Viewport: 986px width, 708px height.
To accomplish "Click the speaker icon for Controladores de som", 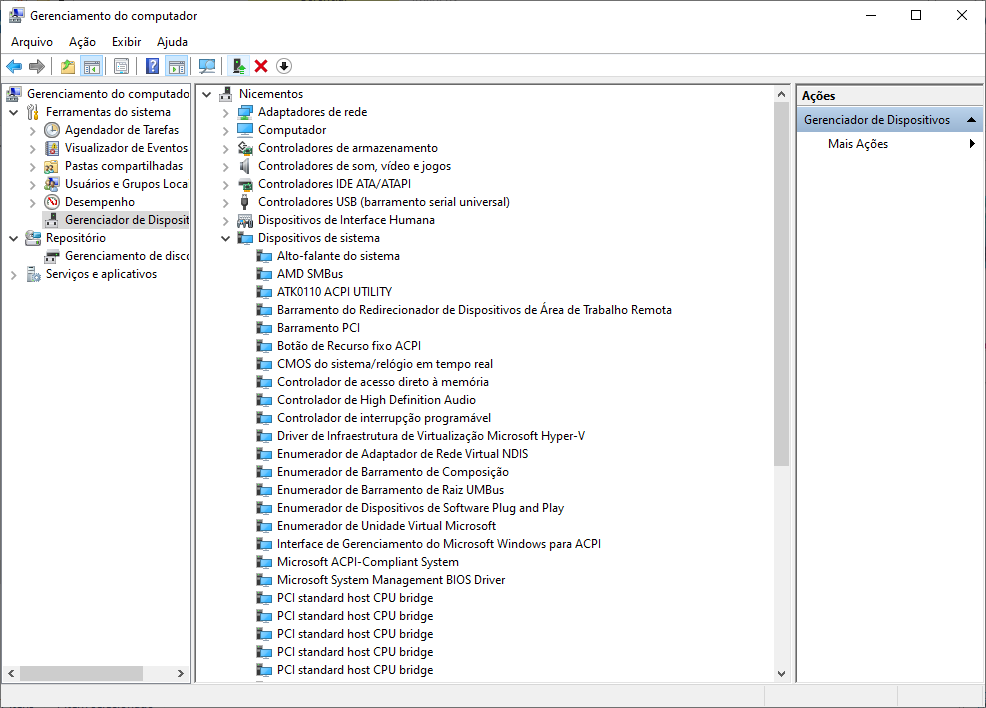I will pos(245,166).
